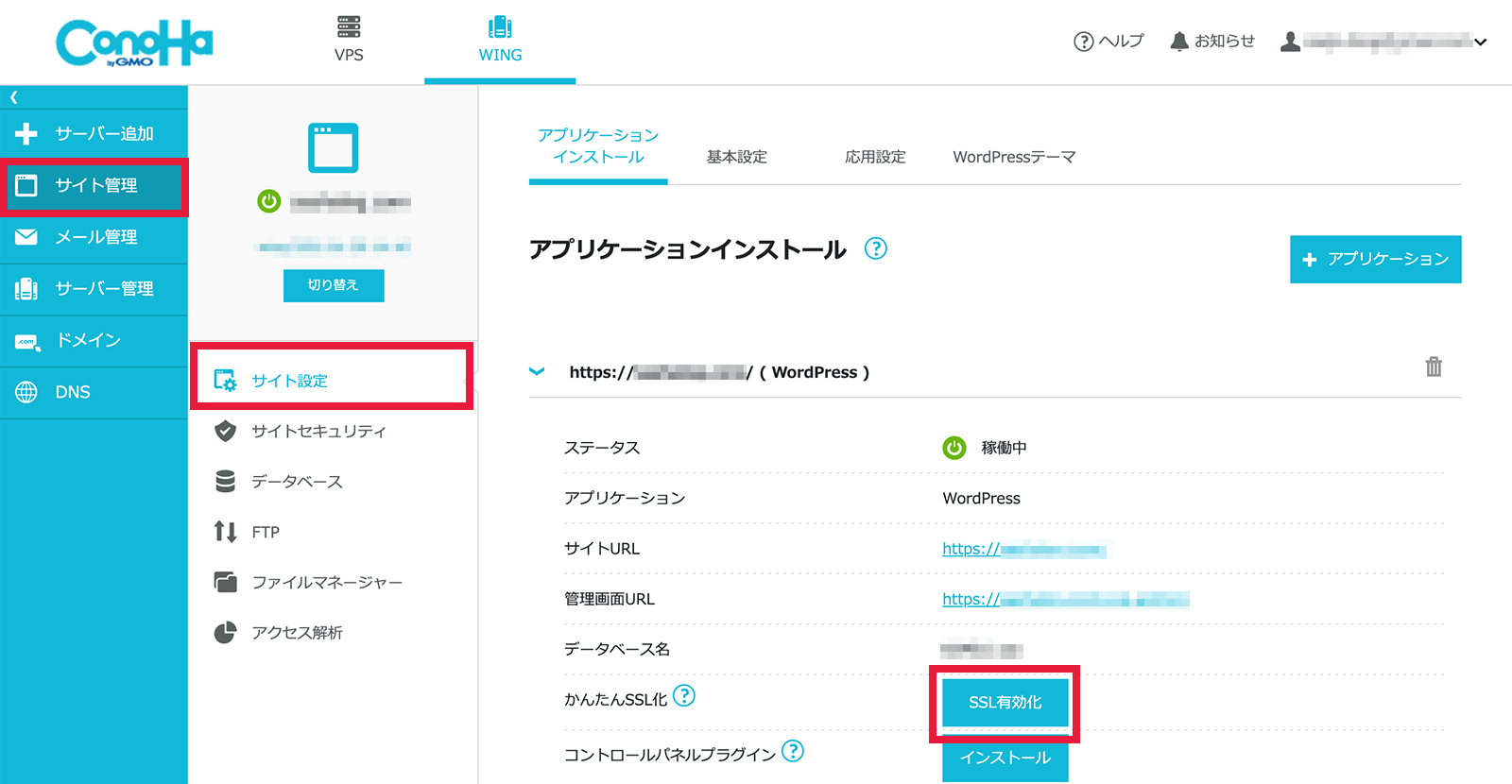Click the サイト設定 gear window icon
1512x784 pixels.
[x=225, y=381]
